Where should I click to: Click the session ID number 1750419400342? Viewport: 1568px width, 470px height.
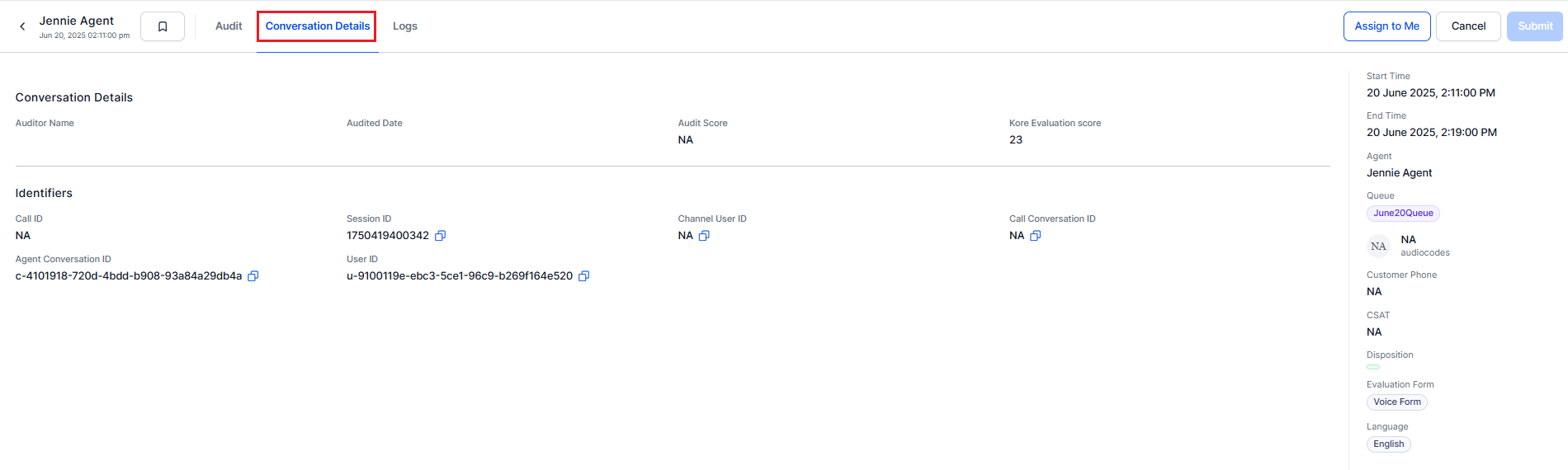click(388, 236)
